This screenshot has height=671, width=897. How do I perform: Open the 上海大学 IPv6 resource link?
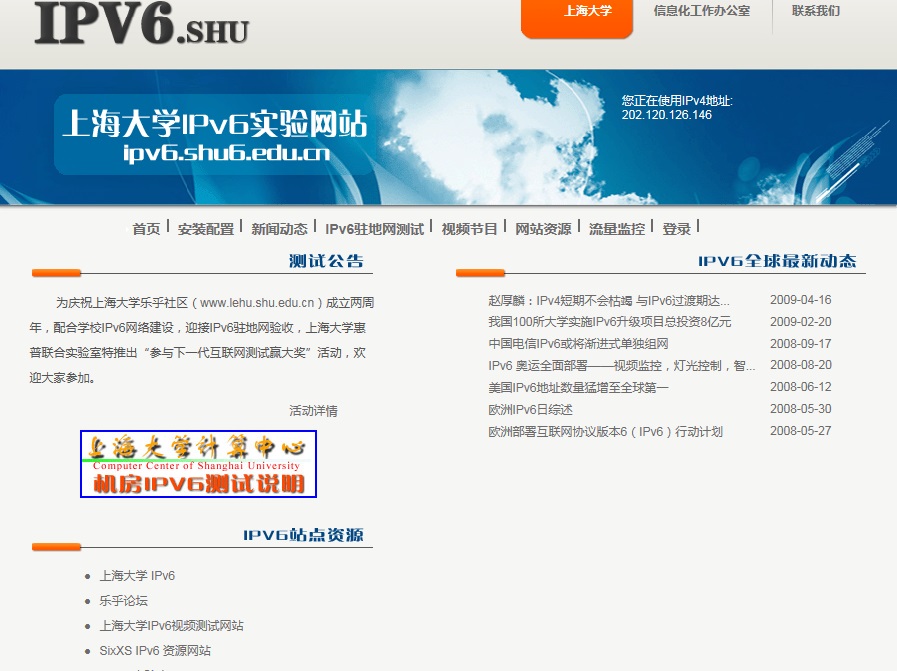(x=137, y=575)
